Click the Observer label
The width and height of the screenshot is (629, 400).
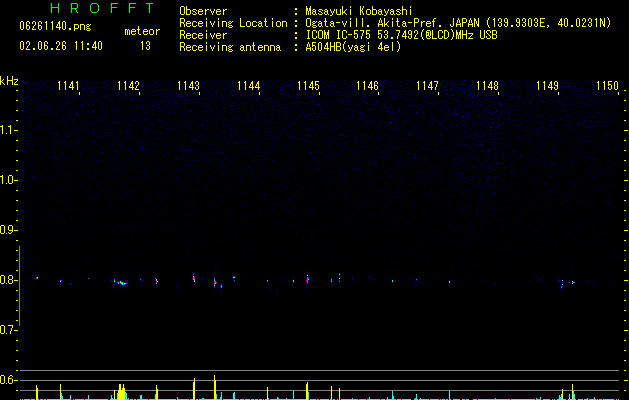203,11
